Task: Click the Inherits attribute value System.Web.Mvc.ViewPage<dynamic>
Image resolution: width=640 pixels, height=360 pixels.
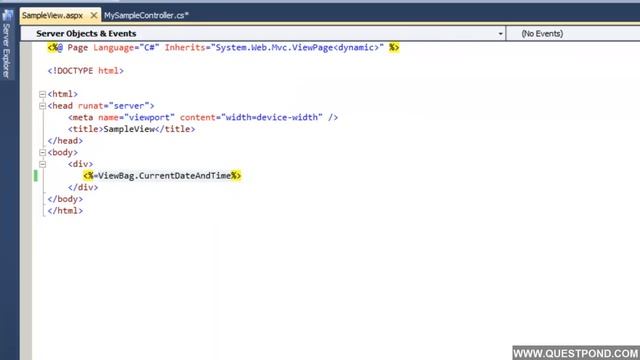Action: [297, 48]
